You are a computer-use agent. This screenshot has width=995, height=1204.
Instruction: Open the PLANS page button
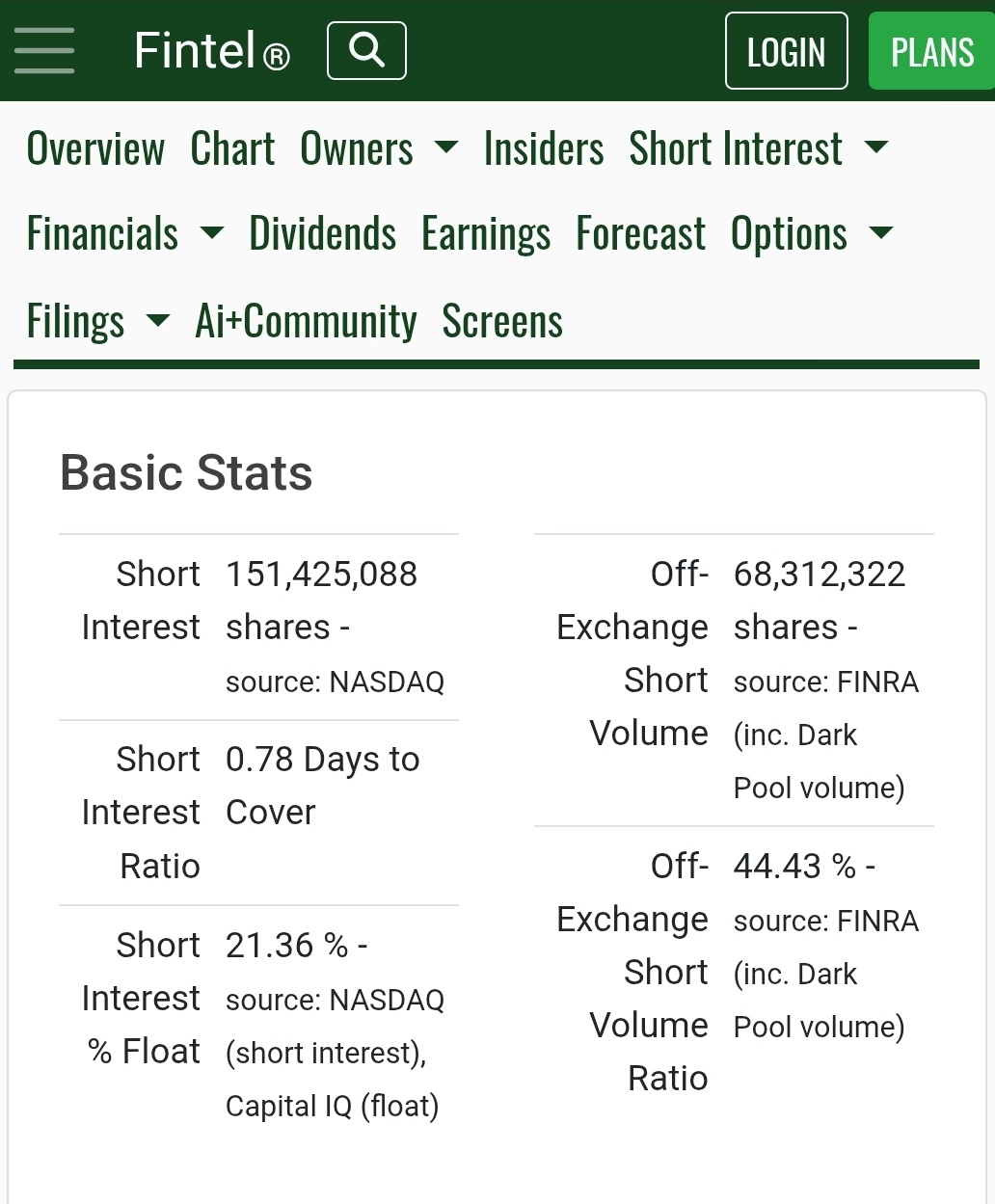click(931, 50)
